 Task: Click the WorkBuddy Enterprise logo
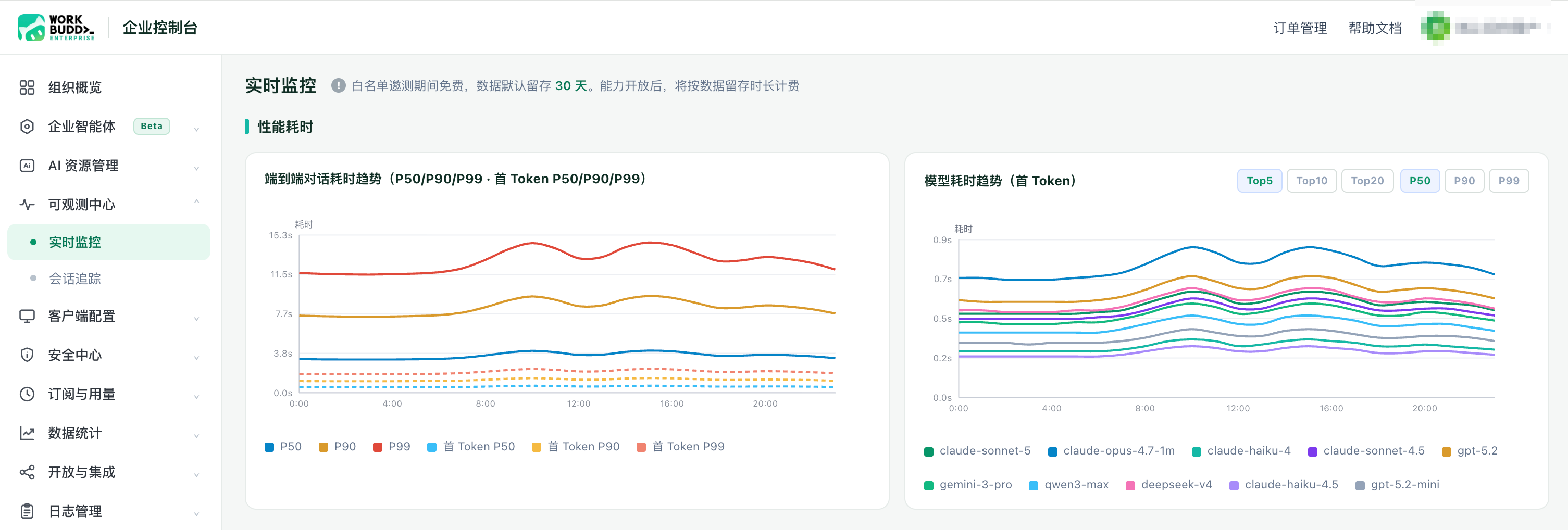pyautogui.click(x=56, y=28)
